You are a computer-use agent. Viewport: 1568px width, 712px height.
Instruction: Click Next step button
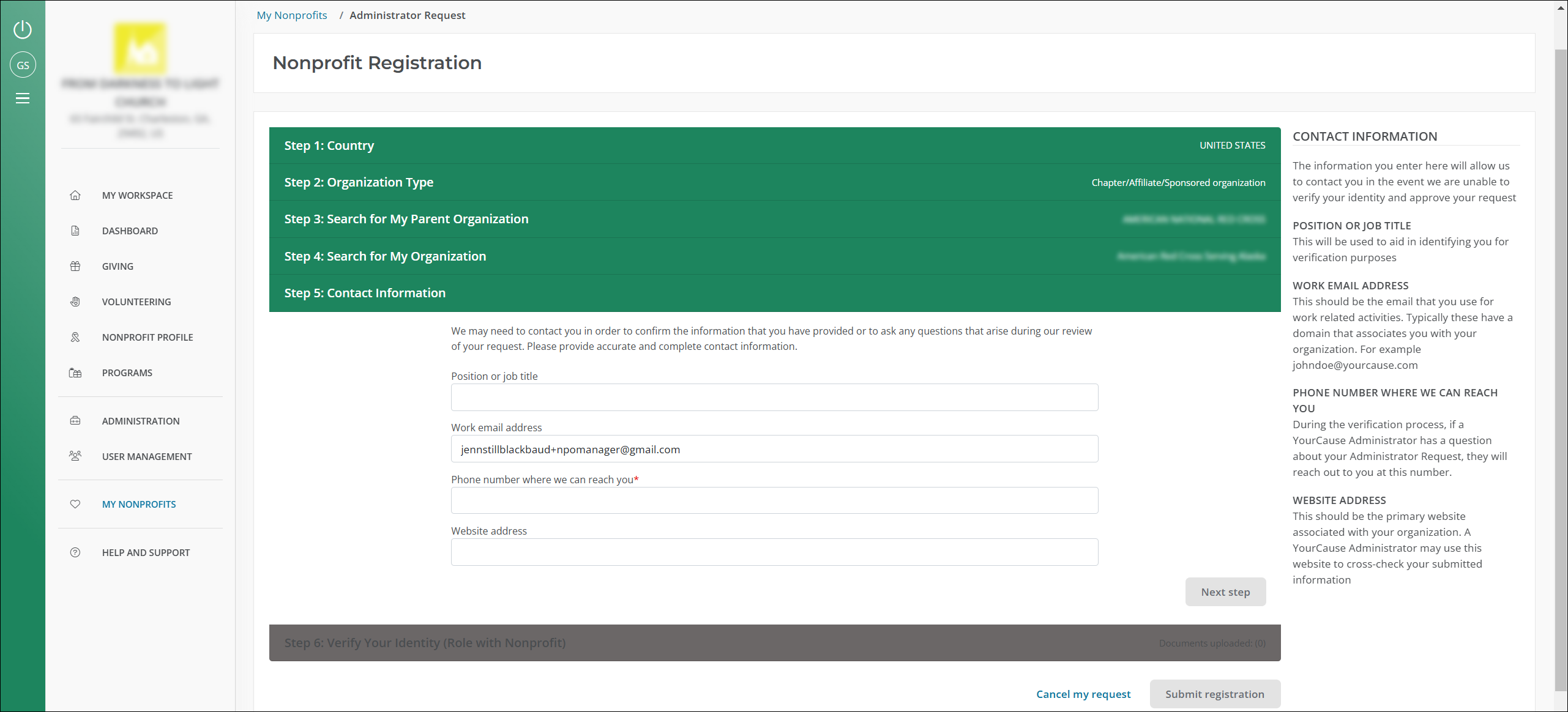pyautogui.click(x=1225, y=591)
